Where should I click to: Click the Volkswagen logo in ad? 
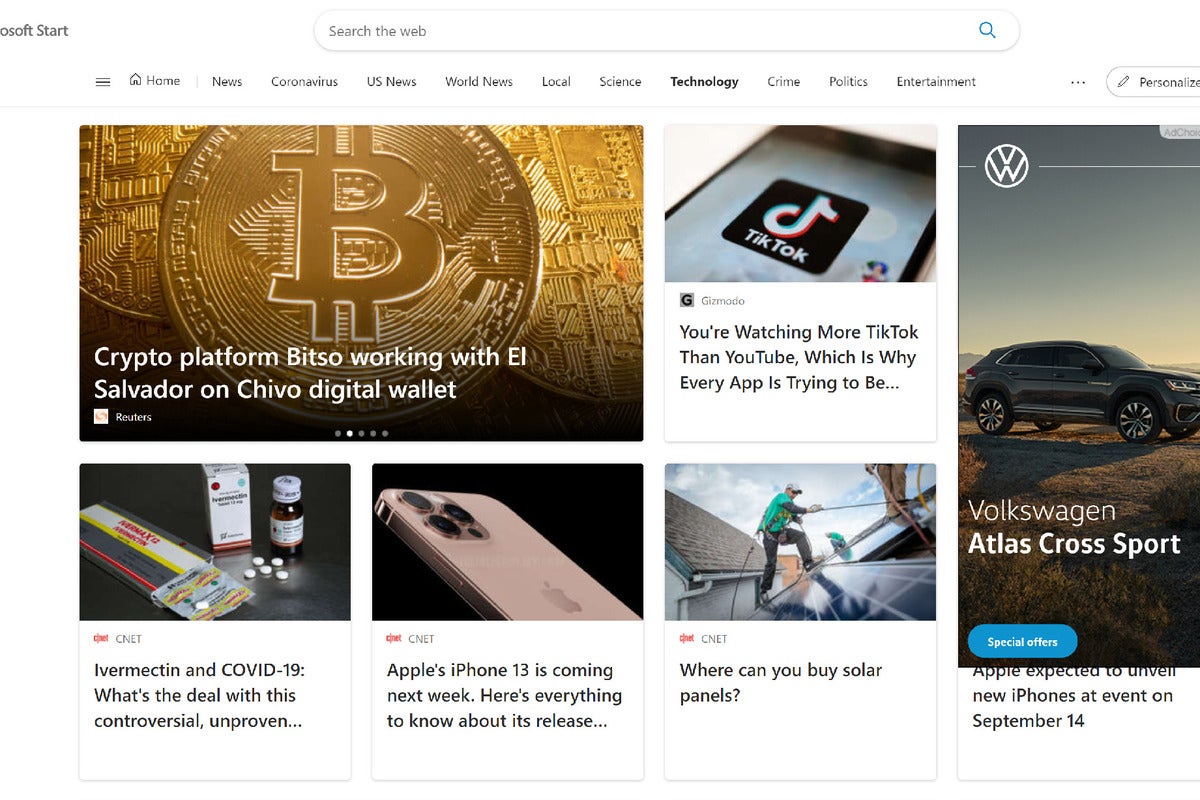[x=1006, y=166]
